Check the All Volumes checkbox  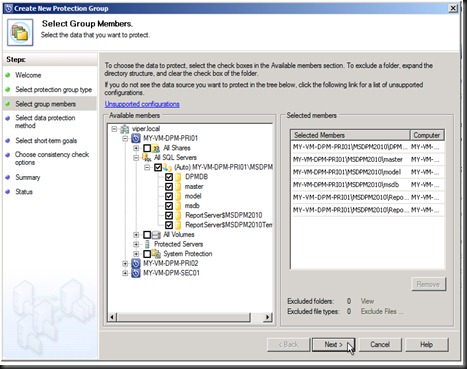(147, 235)
